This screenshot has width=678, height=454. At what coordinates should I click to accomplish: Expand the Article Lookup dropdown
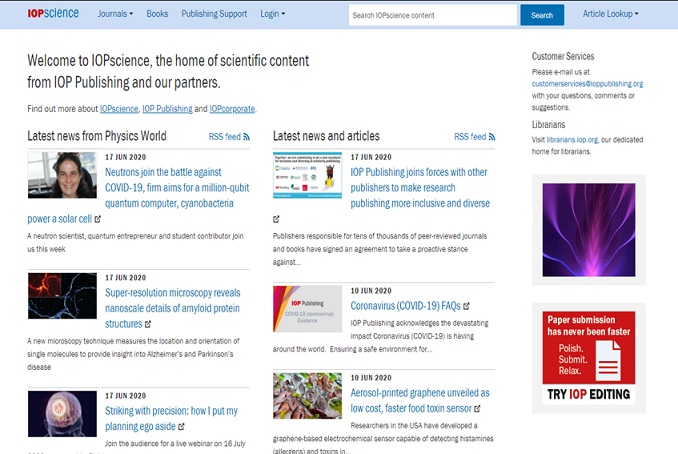tap(610, 15)
